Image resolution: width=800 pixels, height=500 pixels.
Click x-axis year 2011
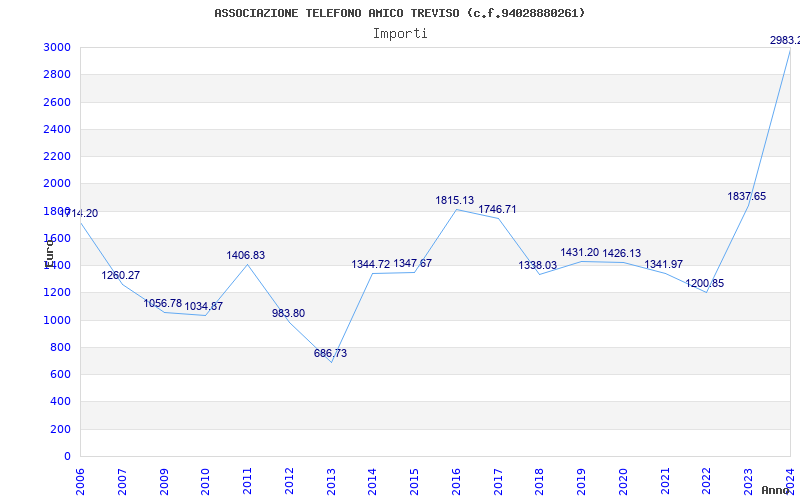(247, 482)
